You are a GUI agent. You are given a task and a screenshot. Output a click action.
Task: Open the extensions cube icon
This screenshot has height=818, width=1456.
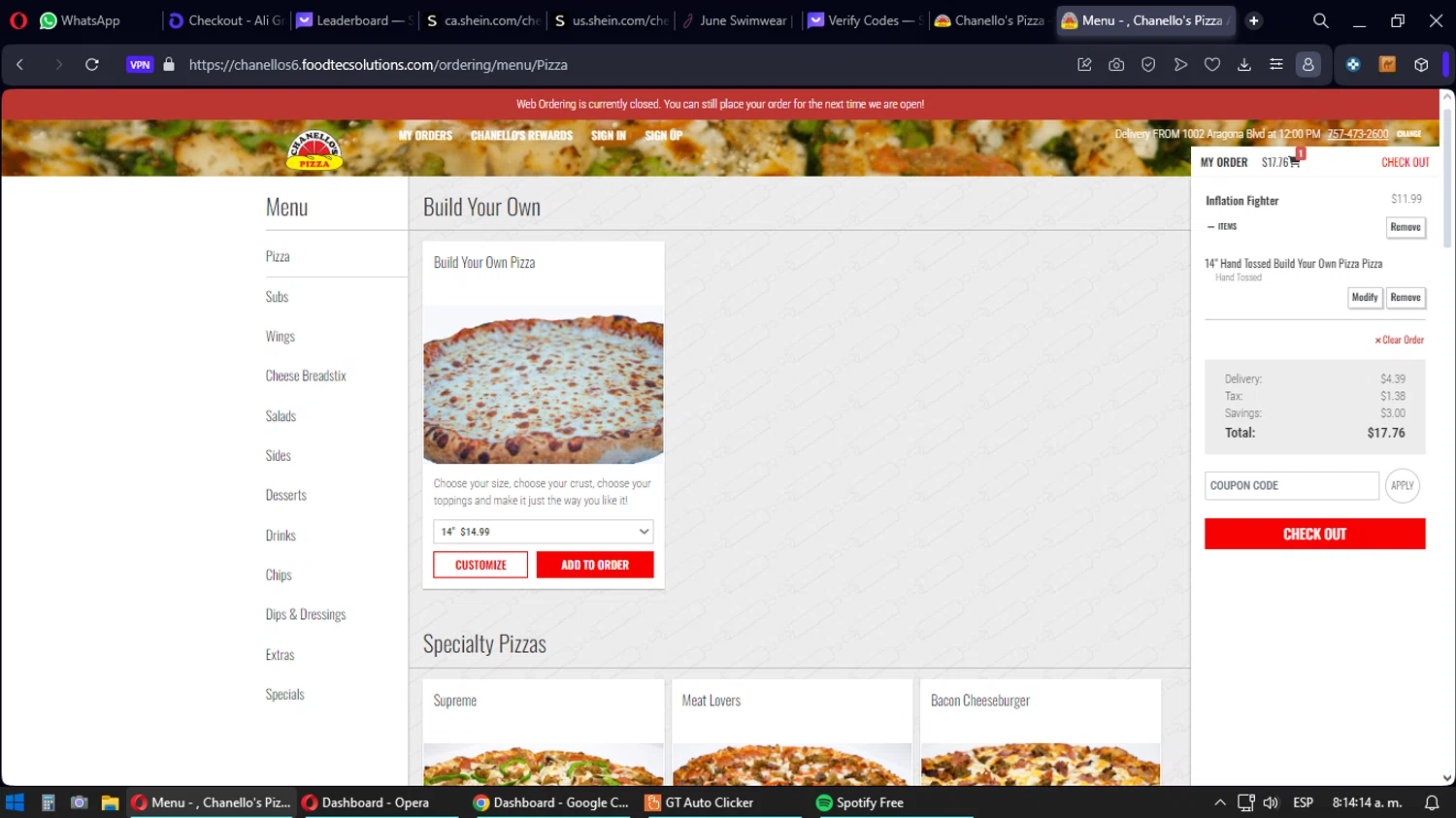click(x=1421, y=64)
